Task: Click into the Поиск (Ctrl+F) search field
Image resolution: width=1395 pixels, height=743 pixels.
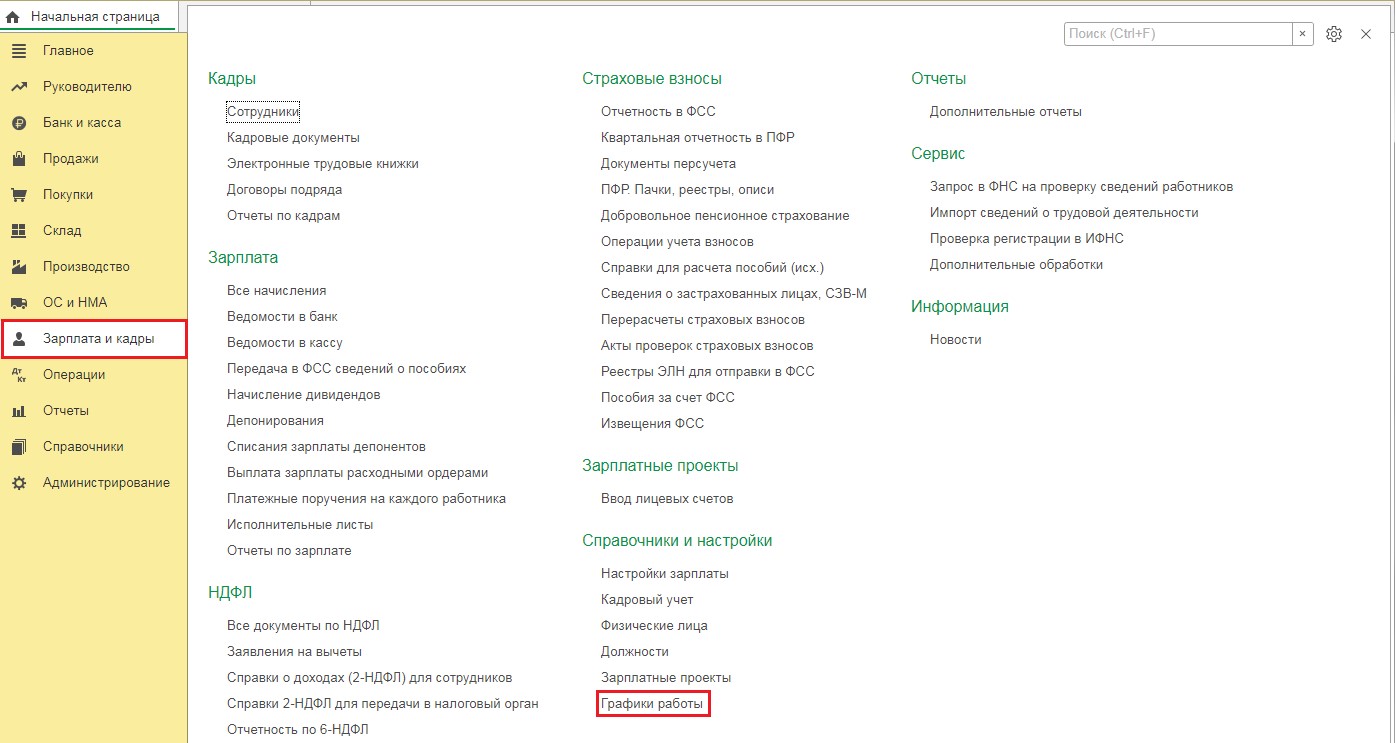Action: point(1178,34)
